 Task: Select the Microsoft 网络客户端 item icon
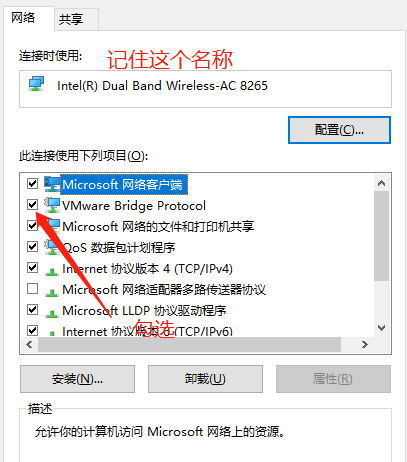pyautogui.click(x=52, y=184)
